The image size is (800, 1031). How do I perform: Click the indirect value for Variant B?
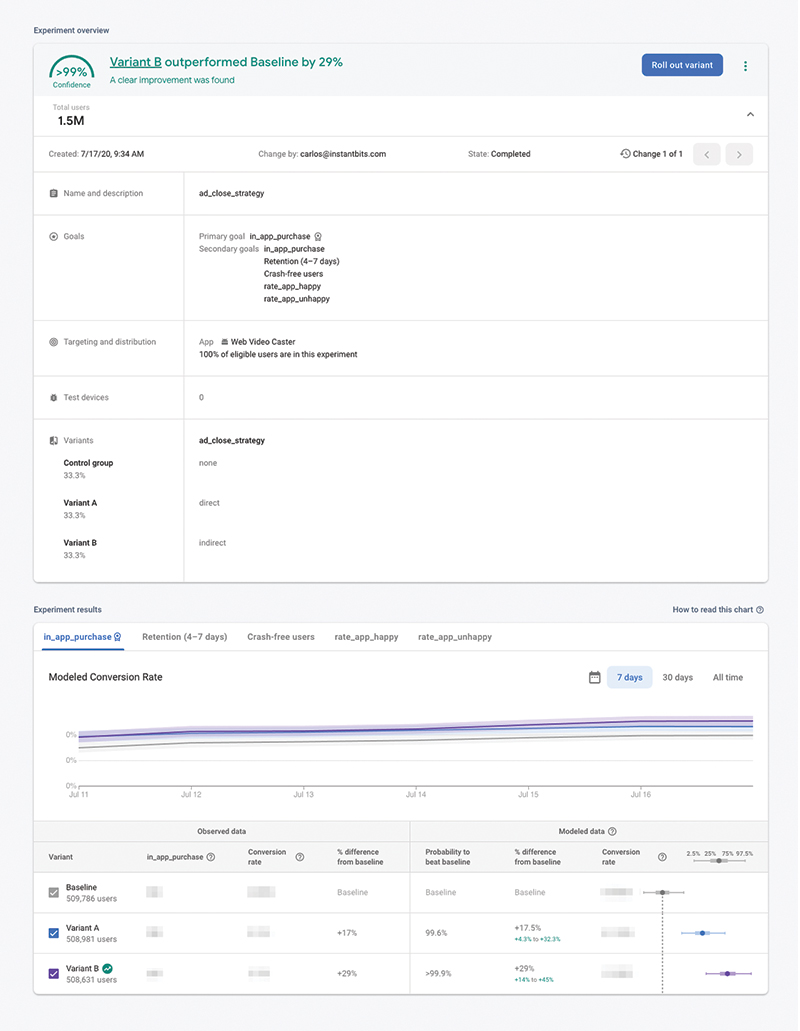coord(212,543)
